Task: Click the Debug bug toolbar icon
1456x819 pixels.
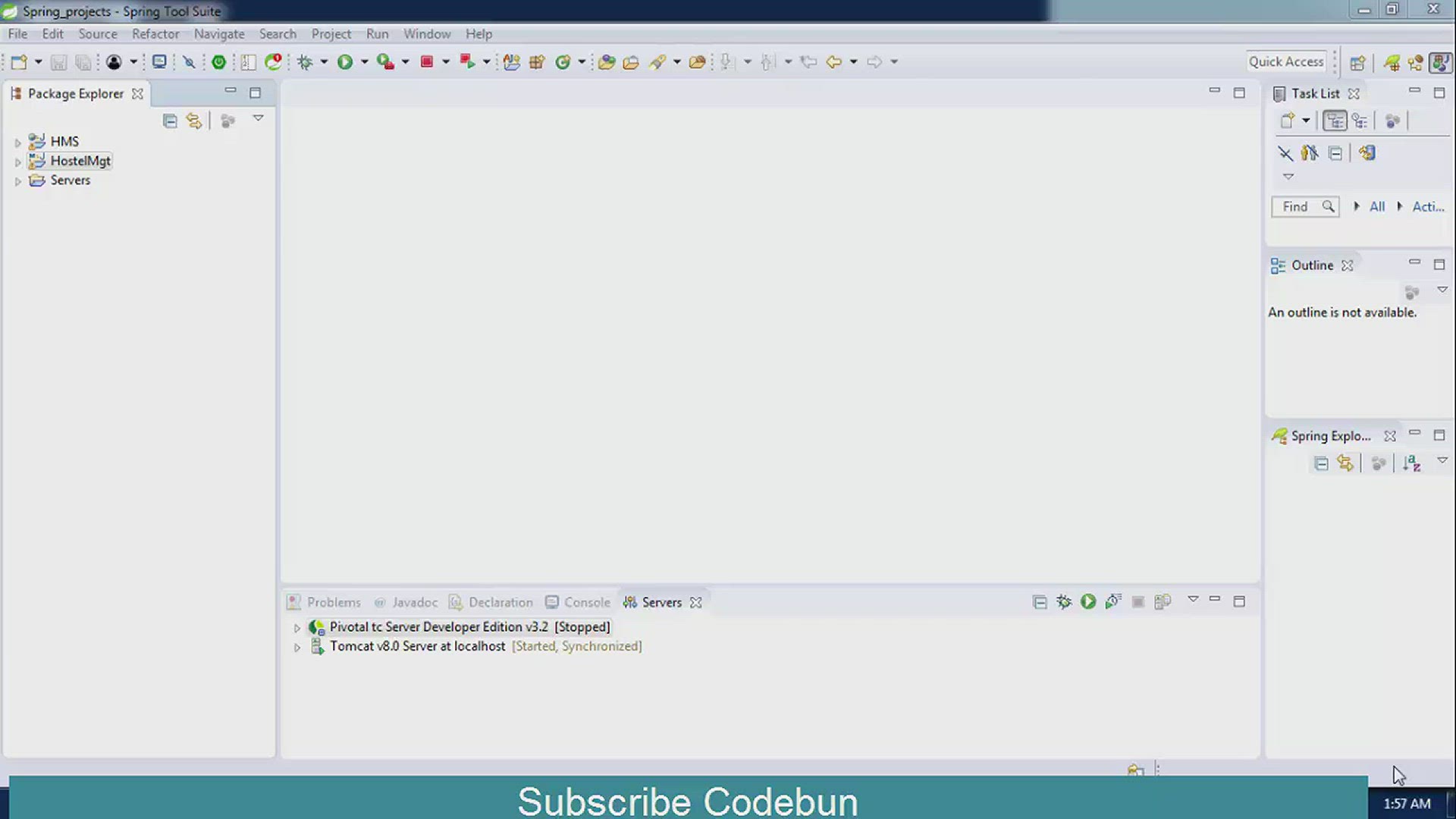Action: 305,62
